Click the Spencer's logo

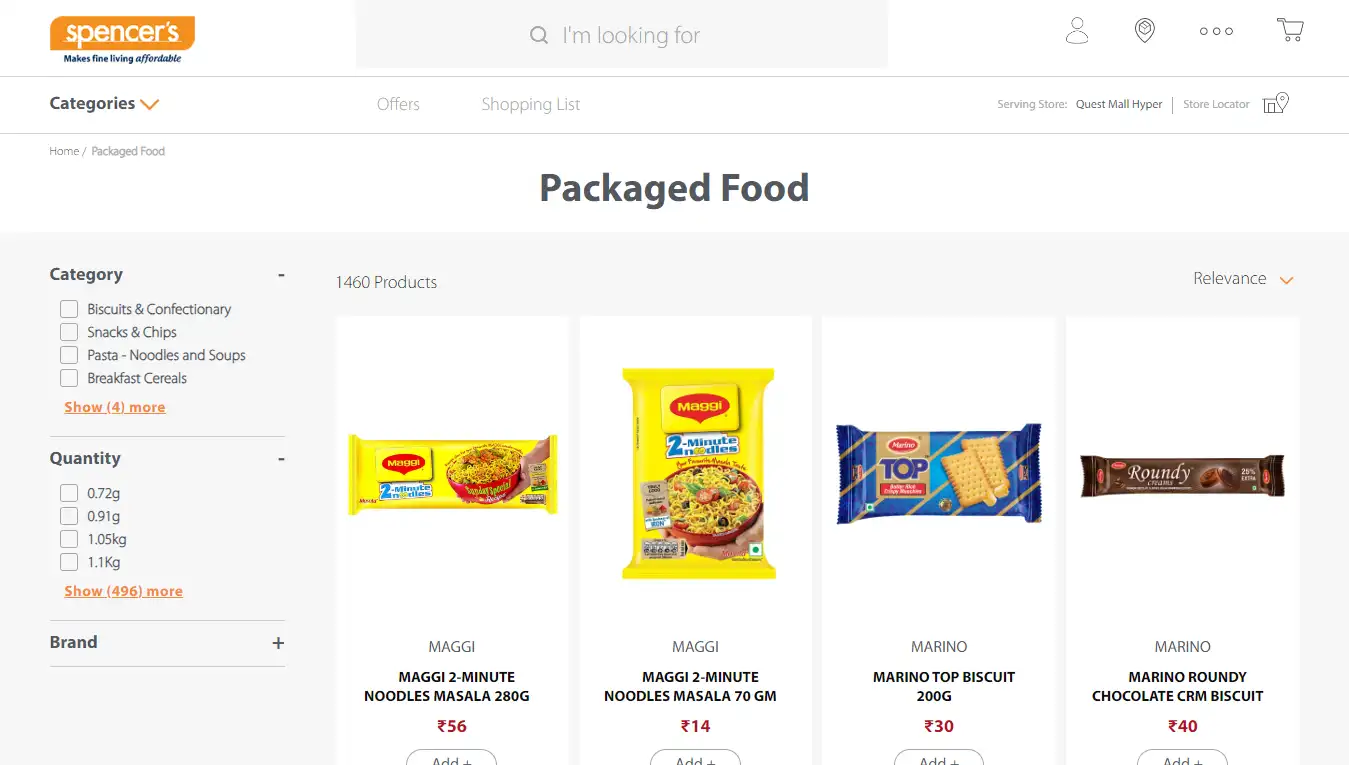122,39
